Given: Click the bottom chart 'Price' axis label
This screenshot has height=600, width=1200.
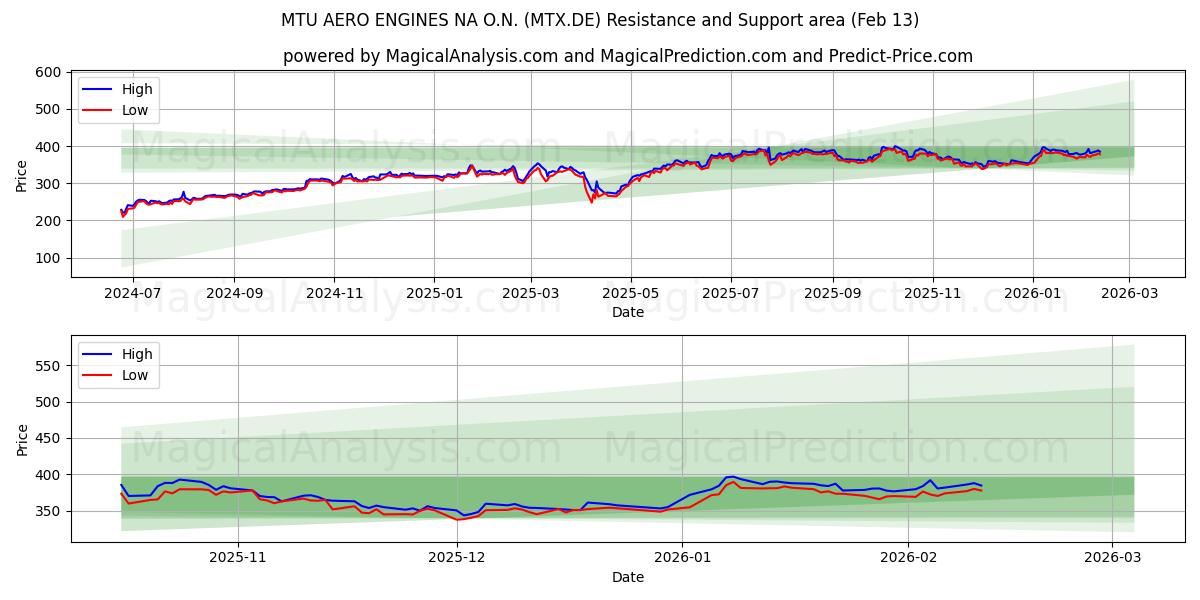Looking at the screenshot, I should point(22,438).
